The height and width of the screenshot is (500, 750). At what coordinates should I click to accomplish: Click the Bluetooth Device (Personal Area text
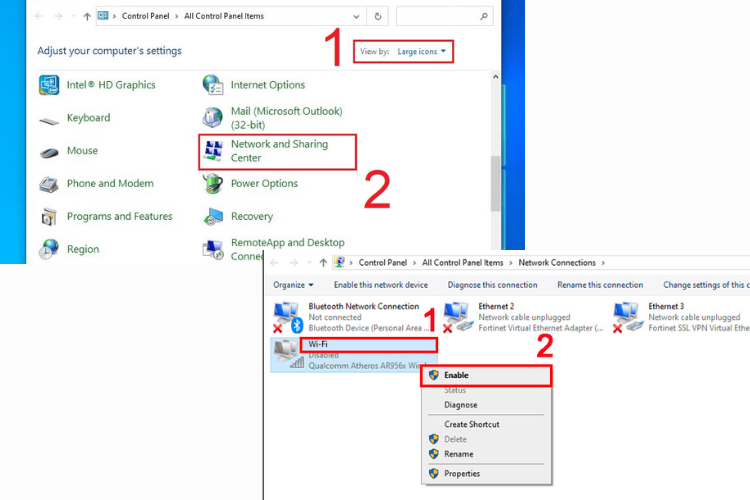point(369,328)
